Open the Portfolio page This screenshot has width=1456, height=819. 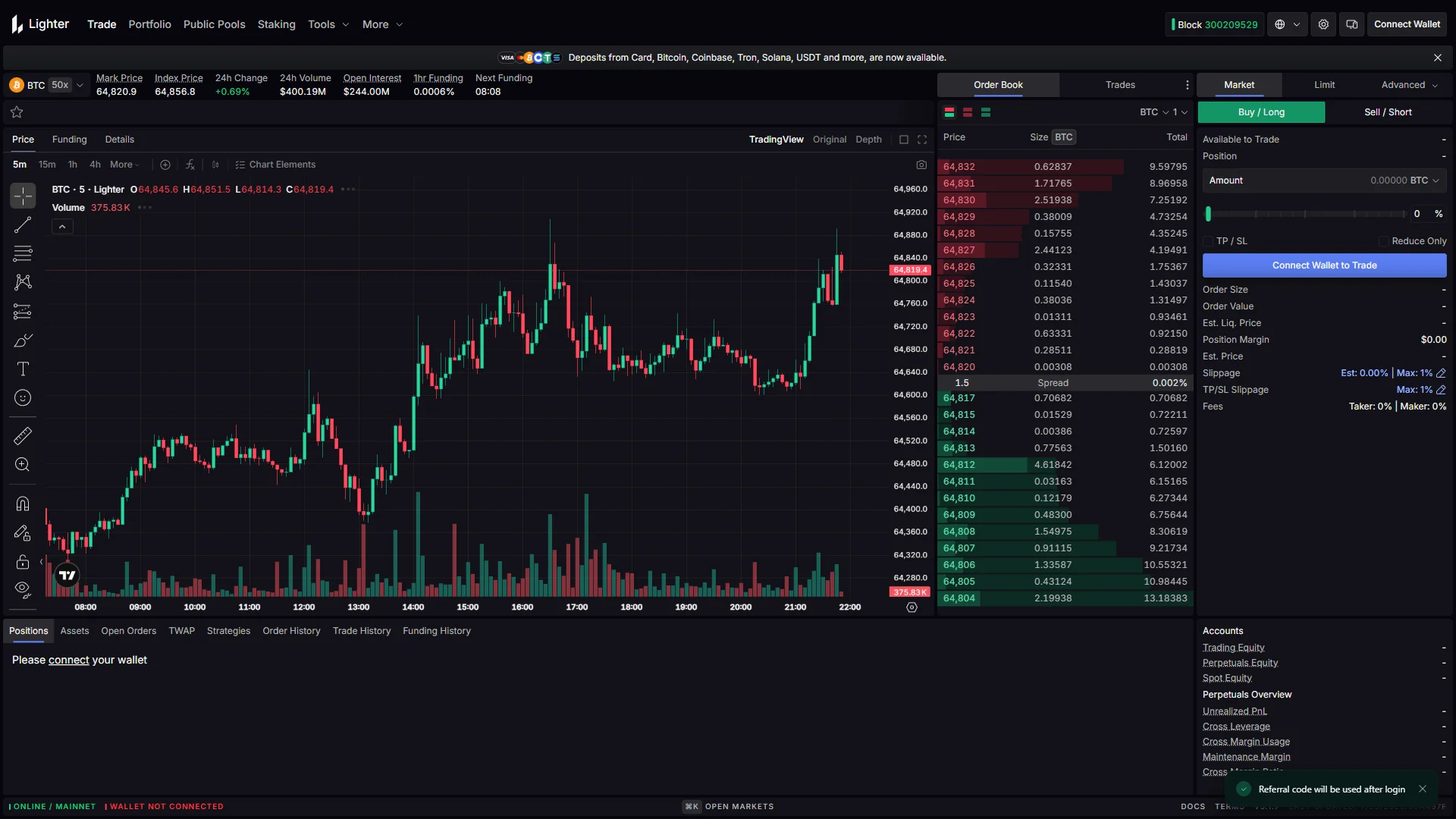point(149,24)
